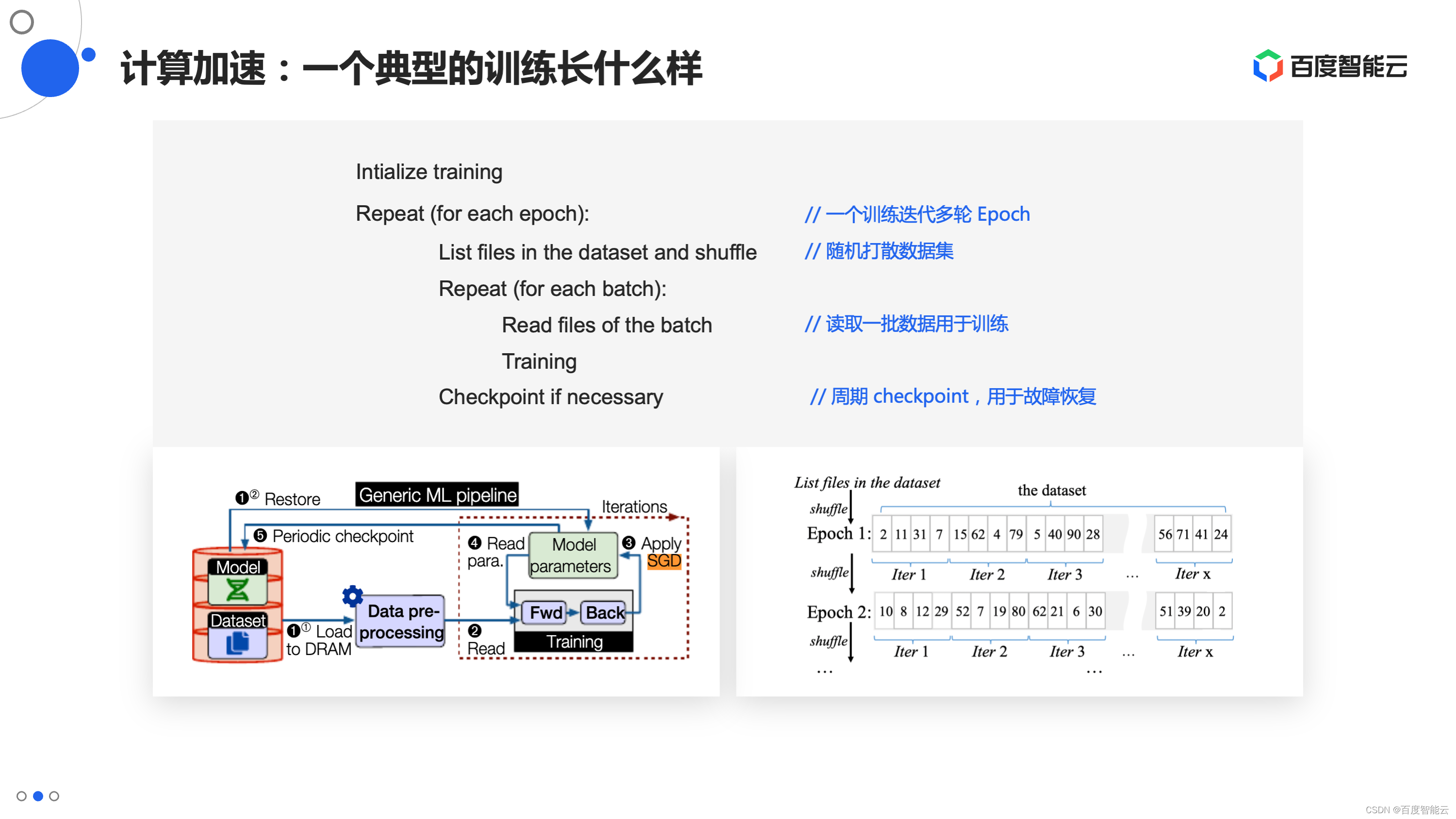1456x819 pixels.
Task: Click the large blue circle beside the title
Action: 50,68
